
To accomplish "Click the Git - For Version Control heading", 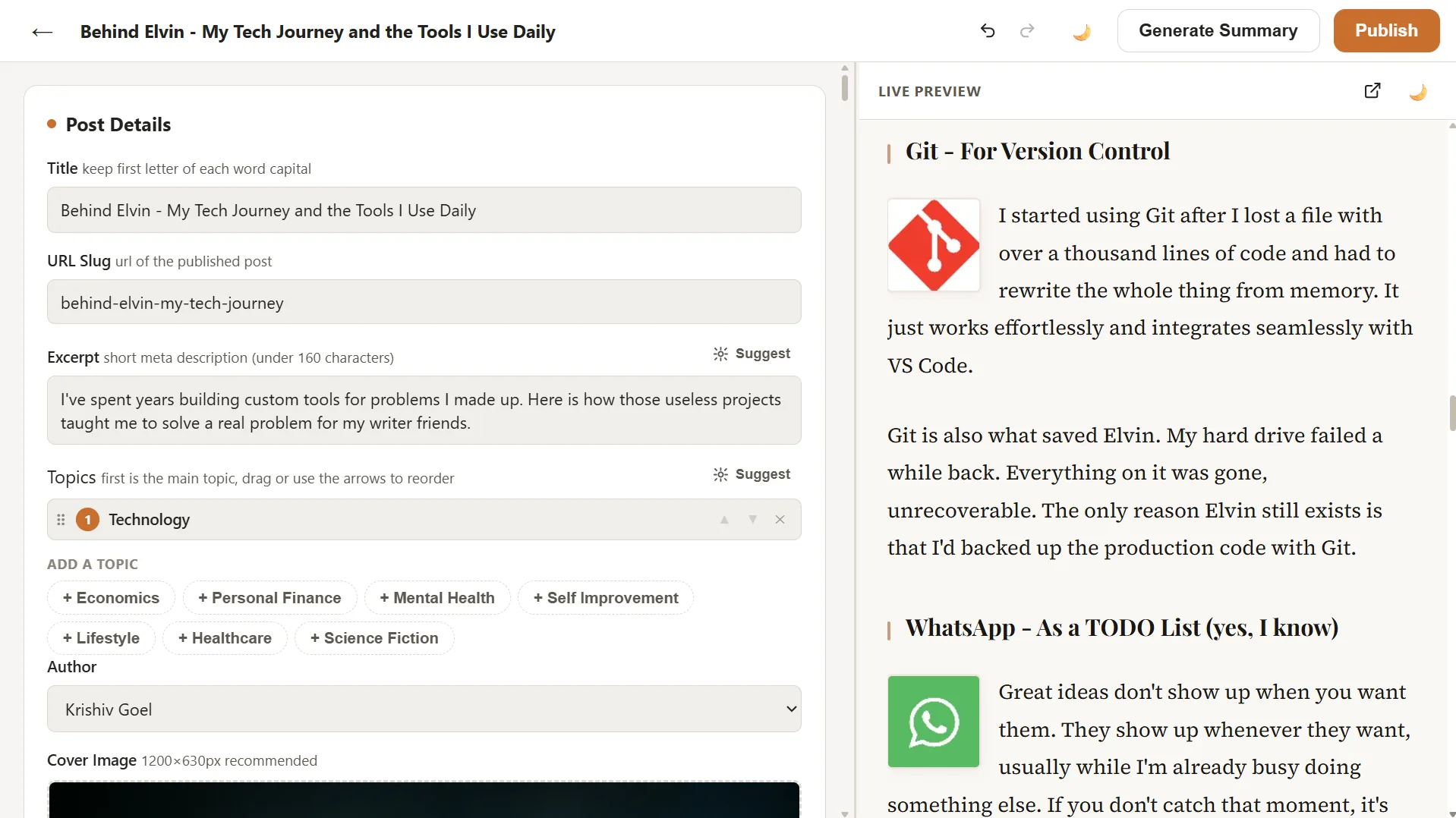I will point(1037,151).
